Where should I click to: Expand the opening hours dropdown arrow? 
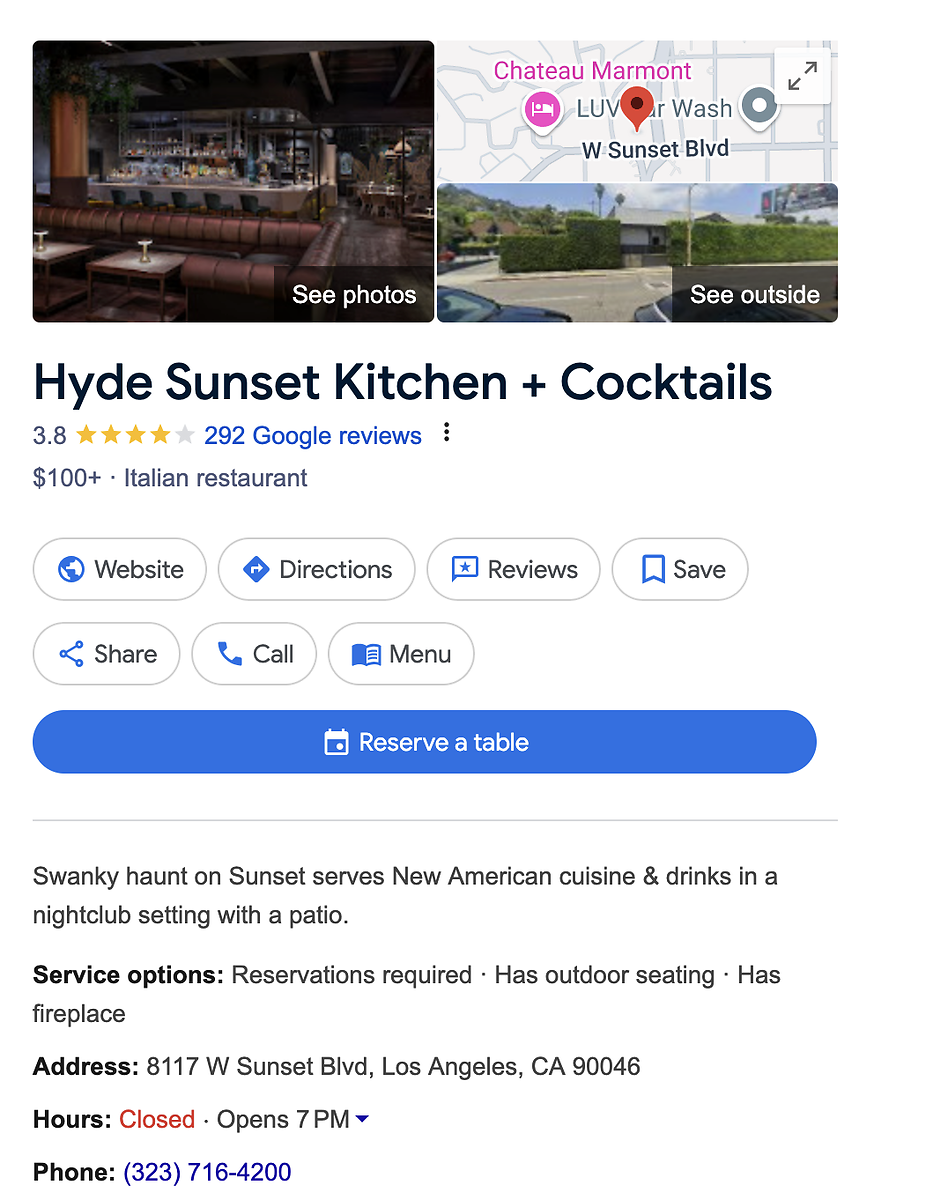[x=362, y=1120]
